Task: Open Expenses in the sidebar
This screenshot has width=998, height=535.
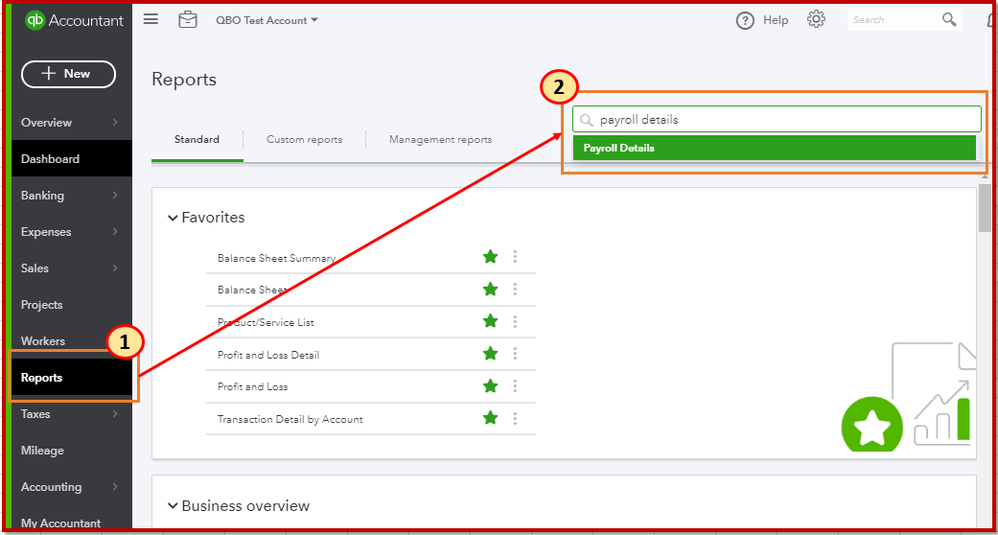Action: (46, 232)
